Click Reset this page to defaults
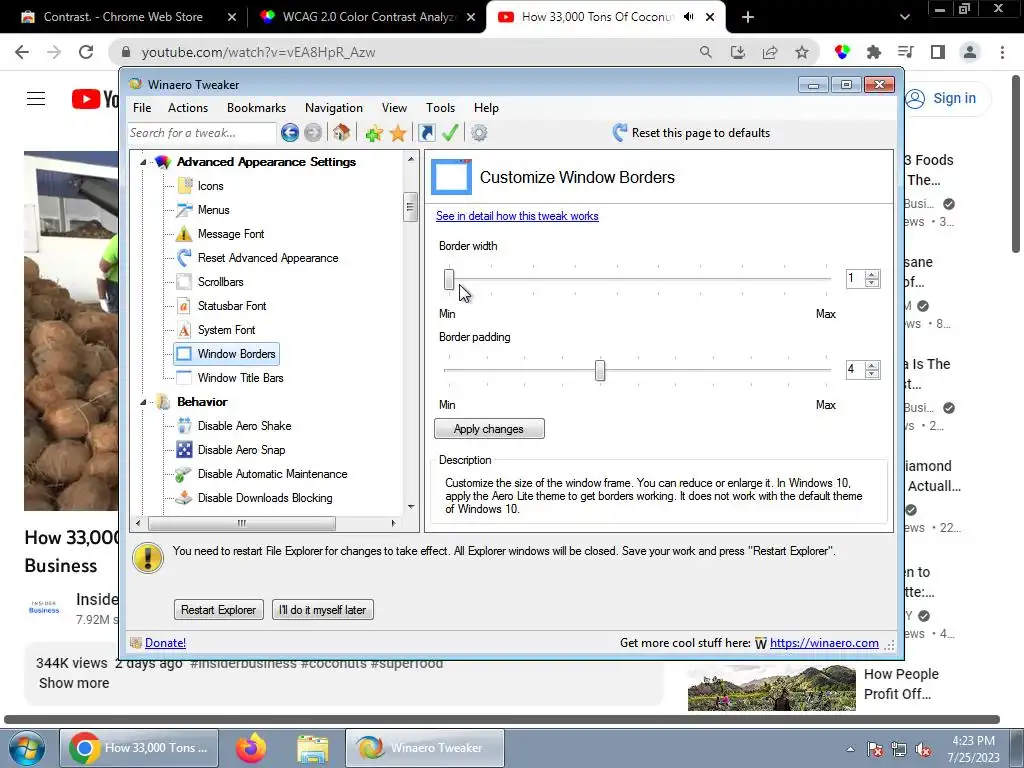This screenshot has width=1024, height=768. [x=691, y=133]
